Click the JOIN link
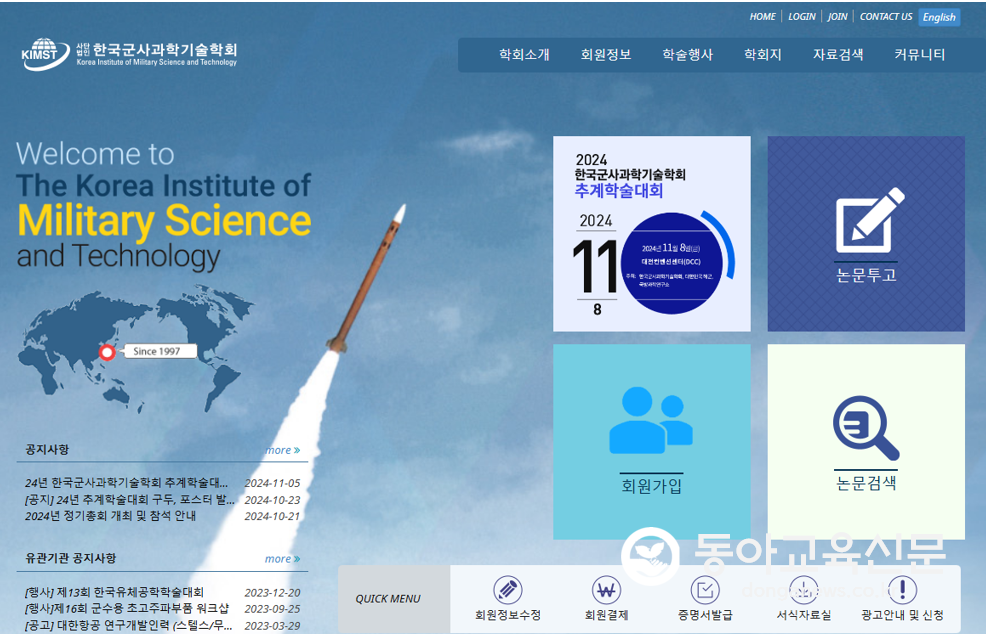The height and width of the screenshot is (634, 986). click(x=837, y=16)
